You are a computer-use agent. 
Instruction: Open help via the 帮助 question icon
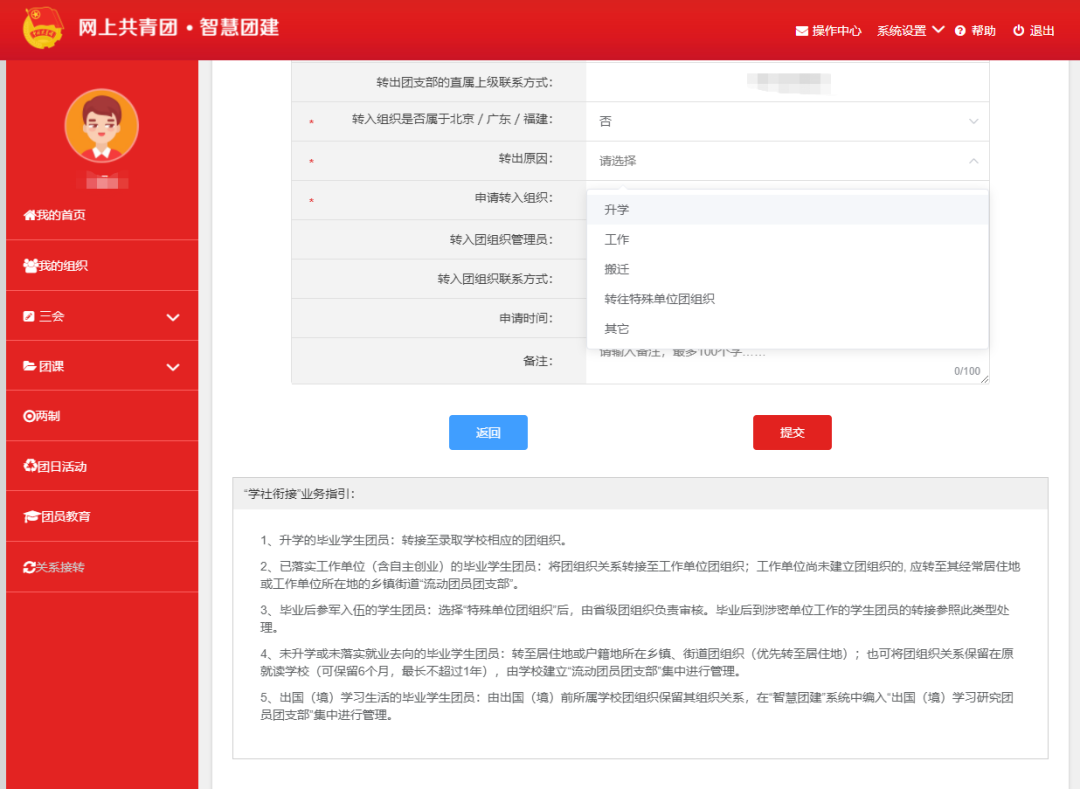tap(961, 31)
